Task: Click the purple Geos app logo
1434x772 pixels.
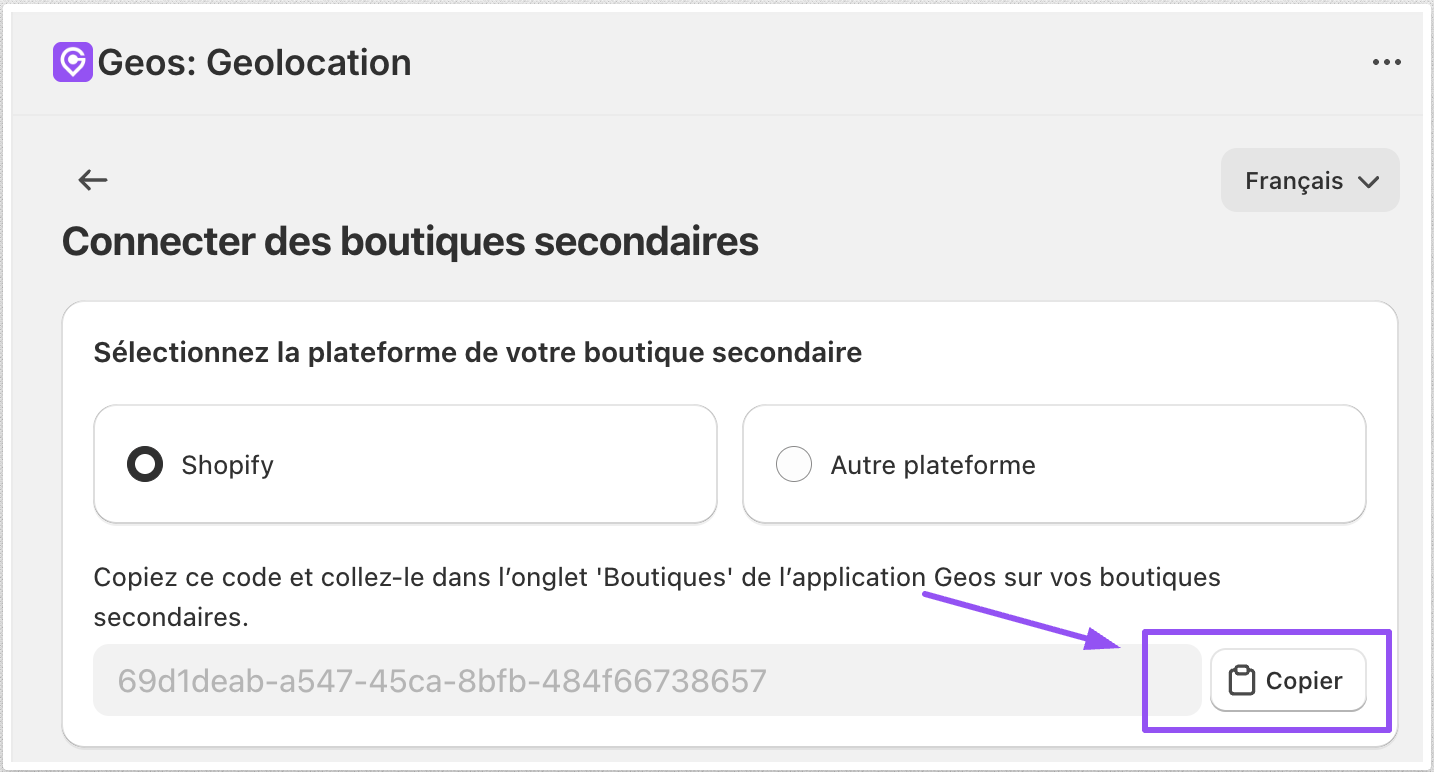Action: [72, 62]
